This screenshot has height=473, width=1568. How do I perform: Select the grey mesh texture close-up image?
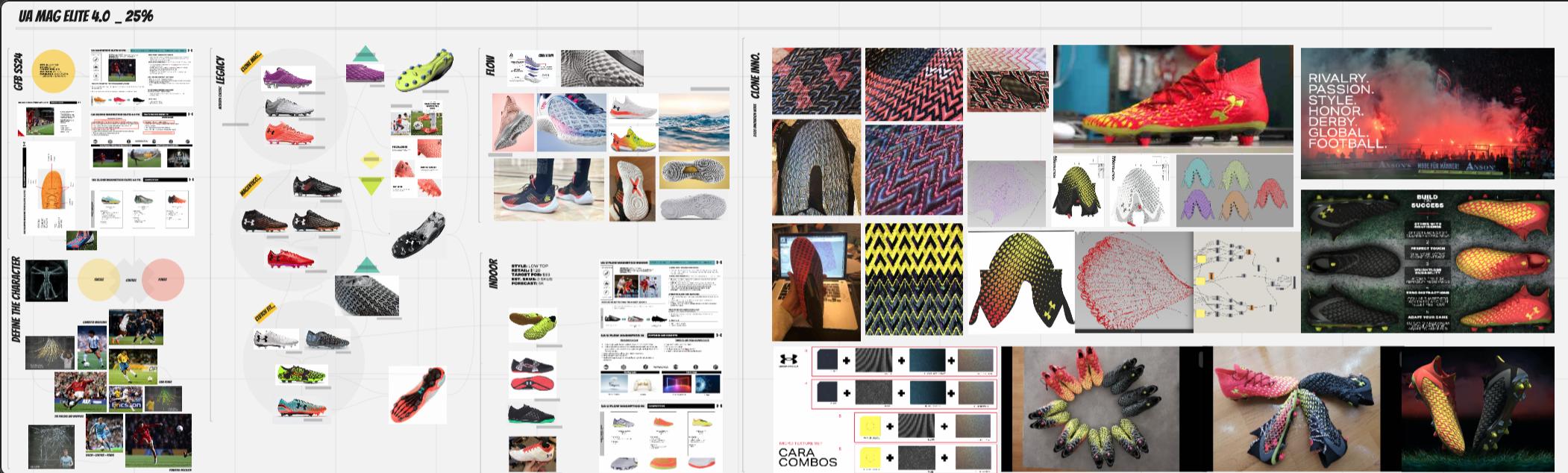click(x=366, y=295)
